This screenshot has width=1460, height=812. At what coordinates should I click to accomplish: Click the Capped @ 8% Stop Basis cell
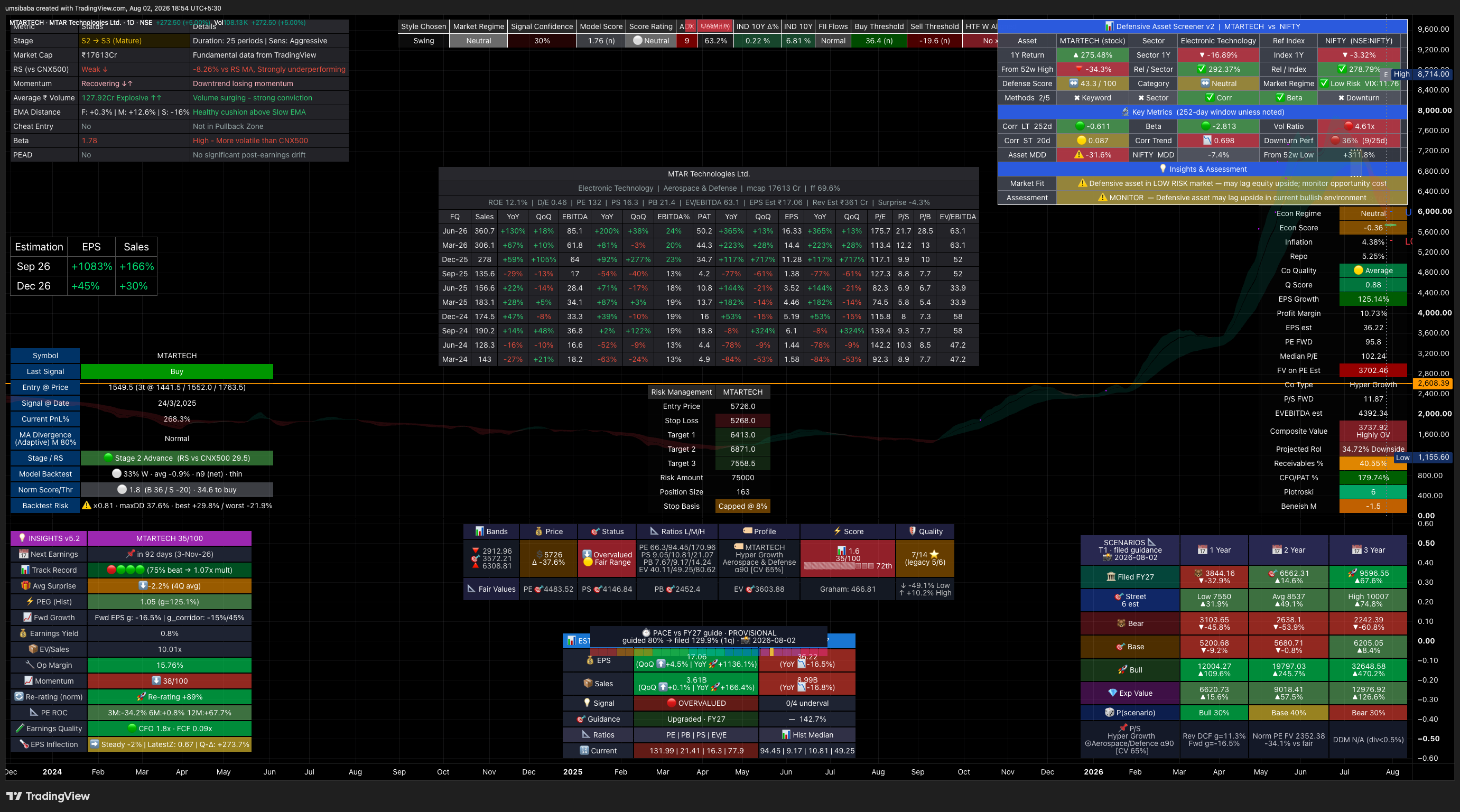[x=742, y=506]
